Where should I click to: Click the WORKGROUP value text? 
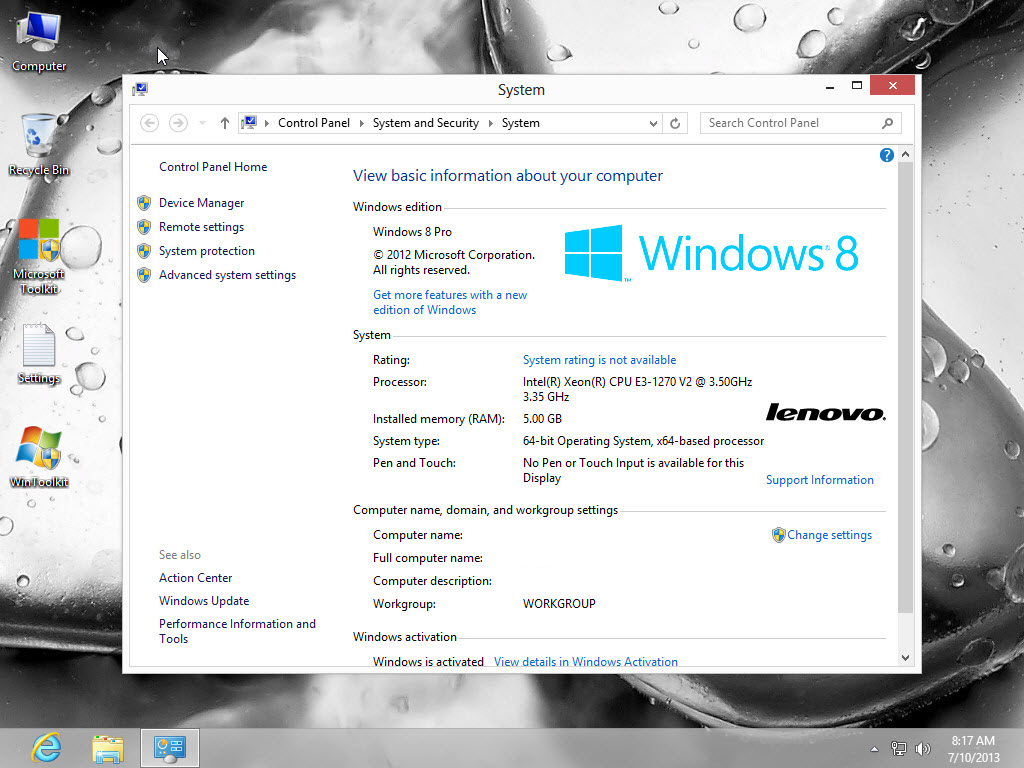click(x=559, y=604)
